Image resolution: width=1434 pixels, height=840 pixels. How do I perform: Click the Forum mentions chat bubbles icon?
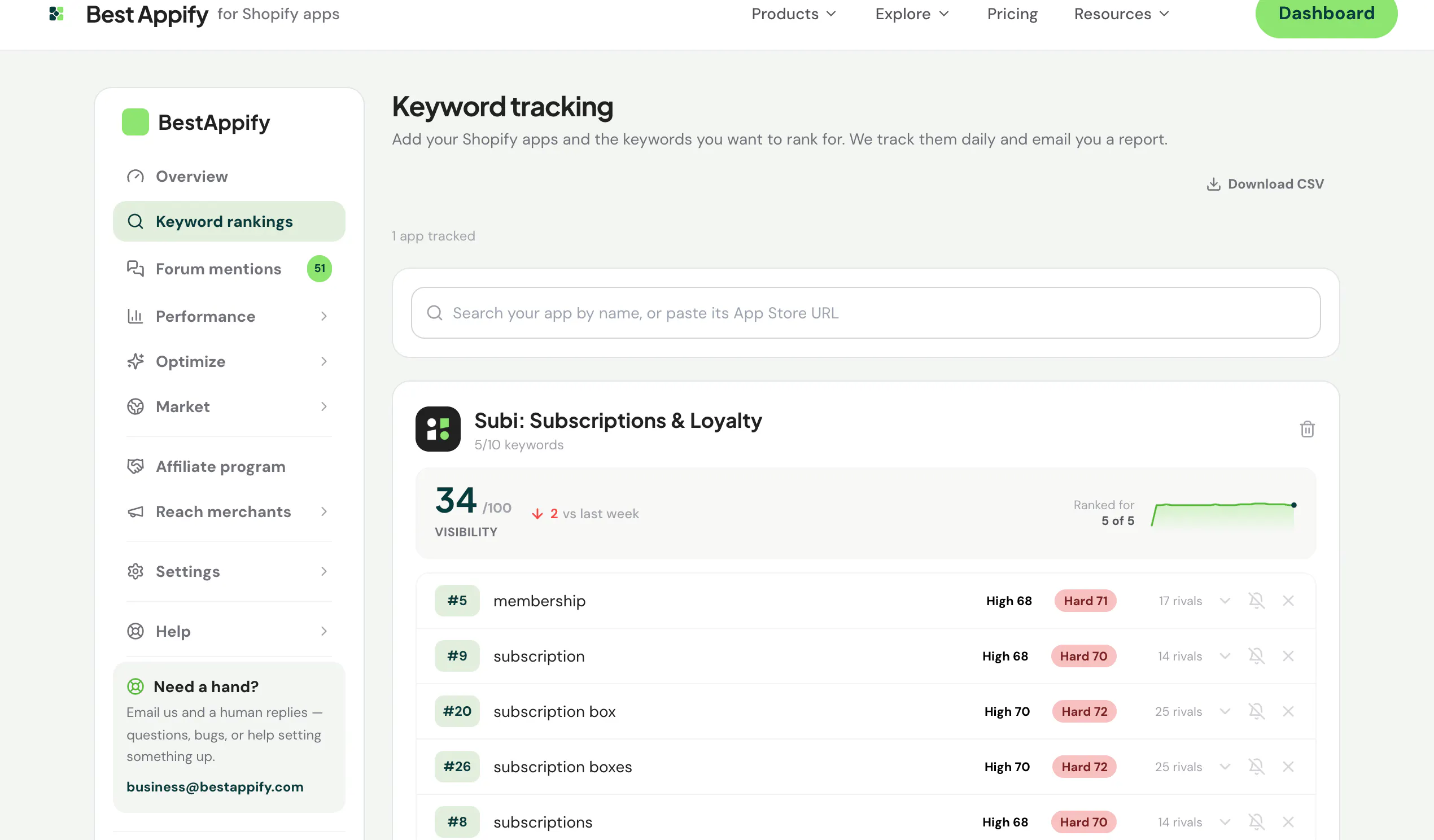pos(135,269)
